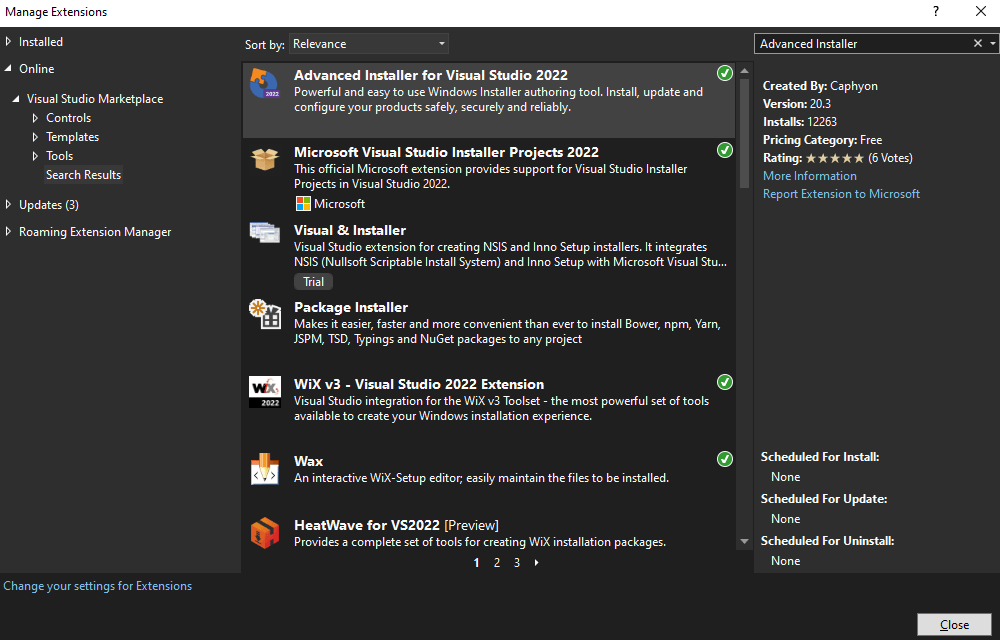The height and width of the screenshot is (640, 1000).
Task: Collapse the Online category
Action: click(x=8, y=68)
